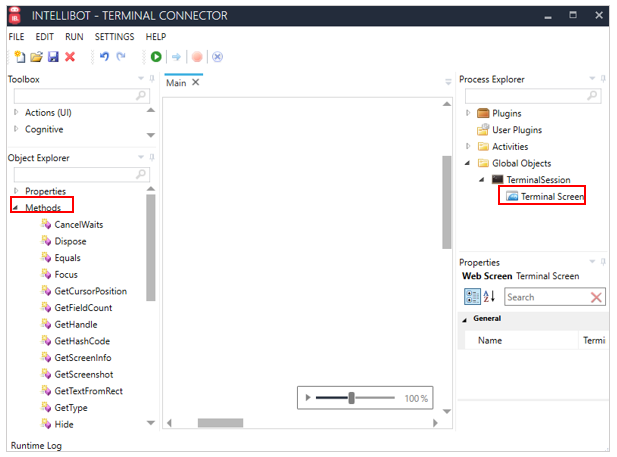Clear properties search with red X

(597, 298)
